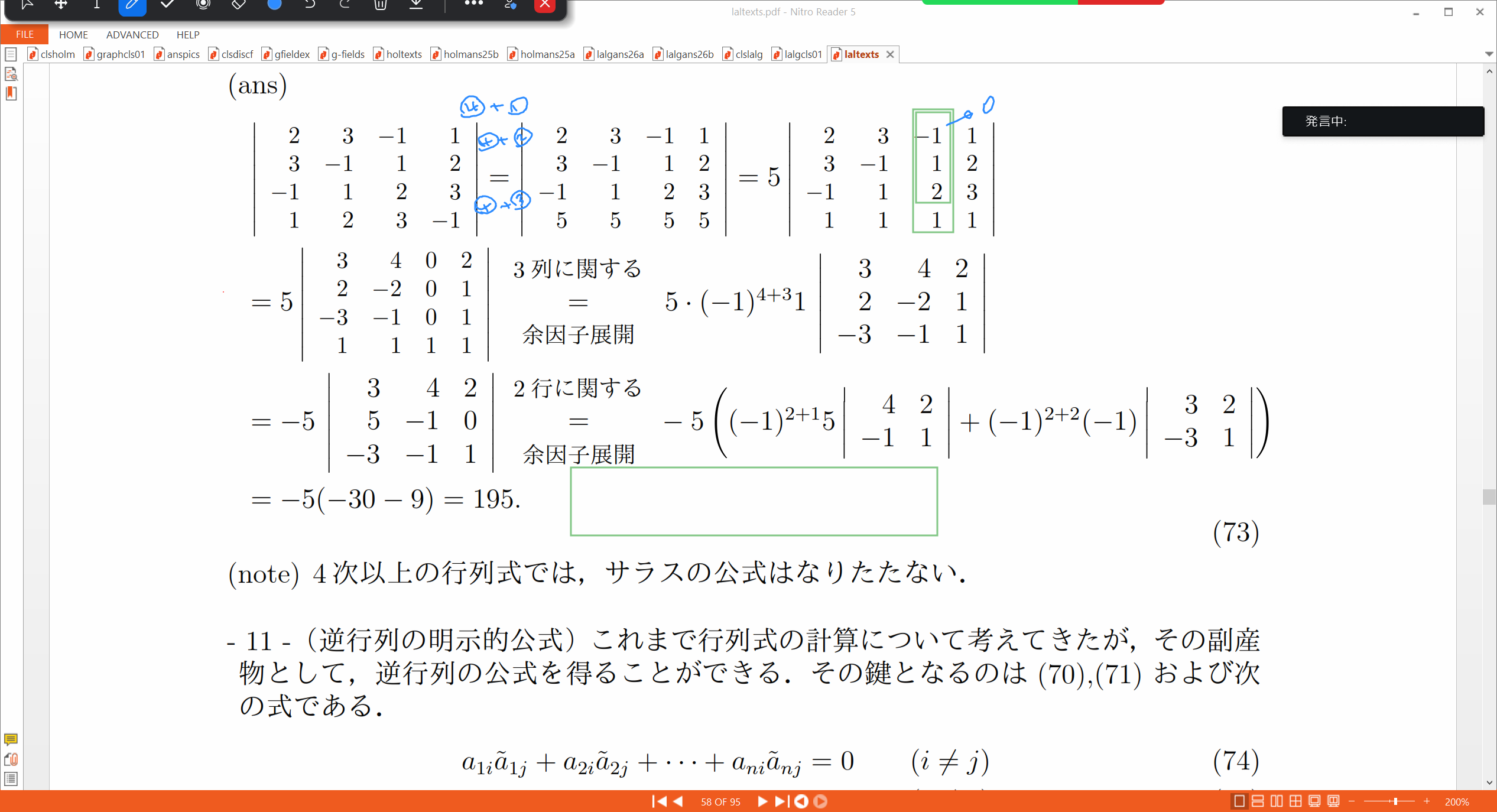The image size is (1497, 812).
Task: Click the participant permissions icon with shield
Action: click(x=510, y=5)
